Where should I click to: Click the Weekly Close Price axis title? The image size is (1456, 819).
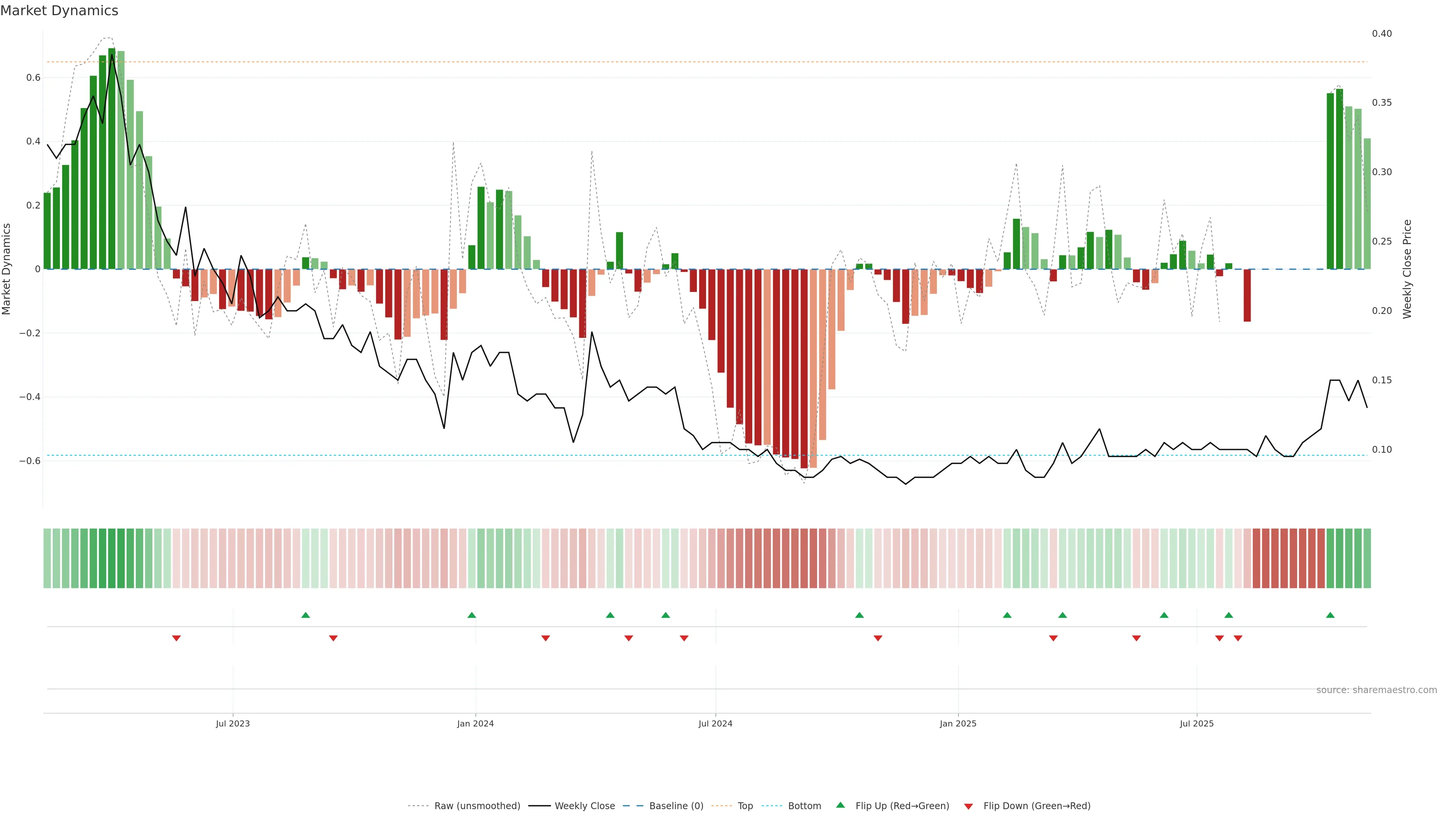point(1407,269)
